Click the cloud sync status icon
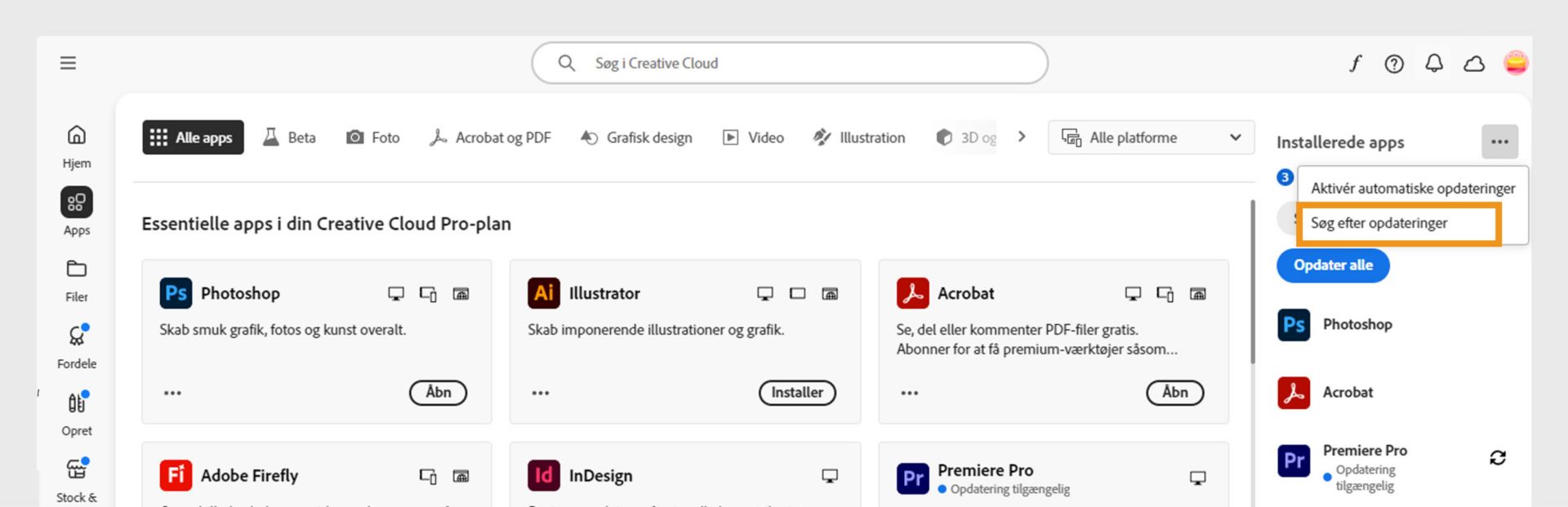Screen dimensions: 1568x507 click(1474, 64)
